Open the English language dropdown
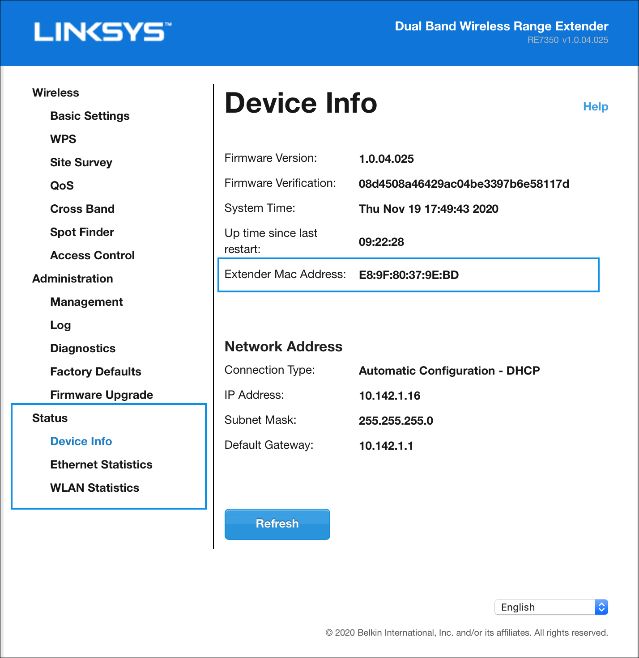Viewport: 639px width, 658px height. 551,607
